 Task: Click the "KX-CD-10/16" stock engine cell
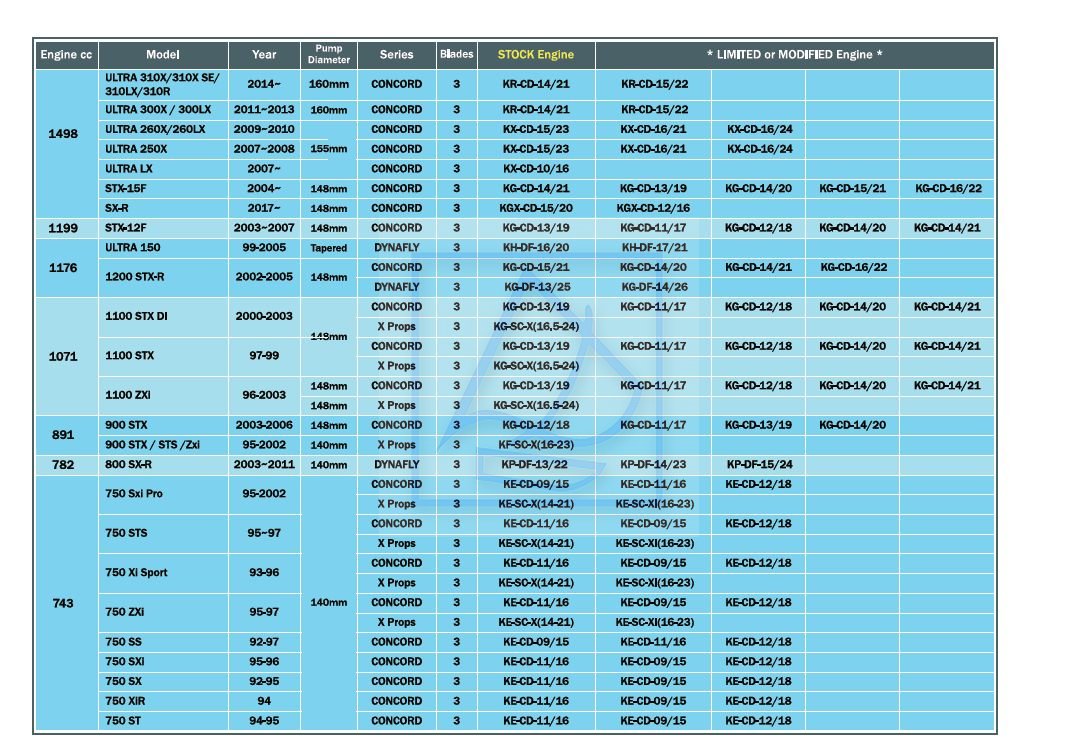(x=536, y=169)
